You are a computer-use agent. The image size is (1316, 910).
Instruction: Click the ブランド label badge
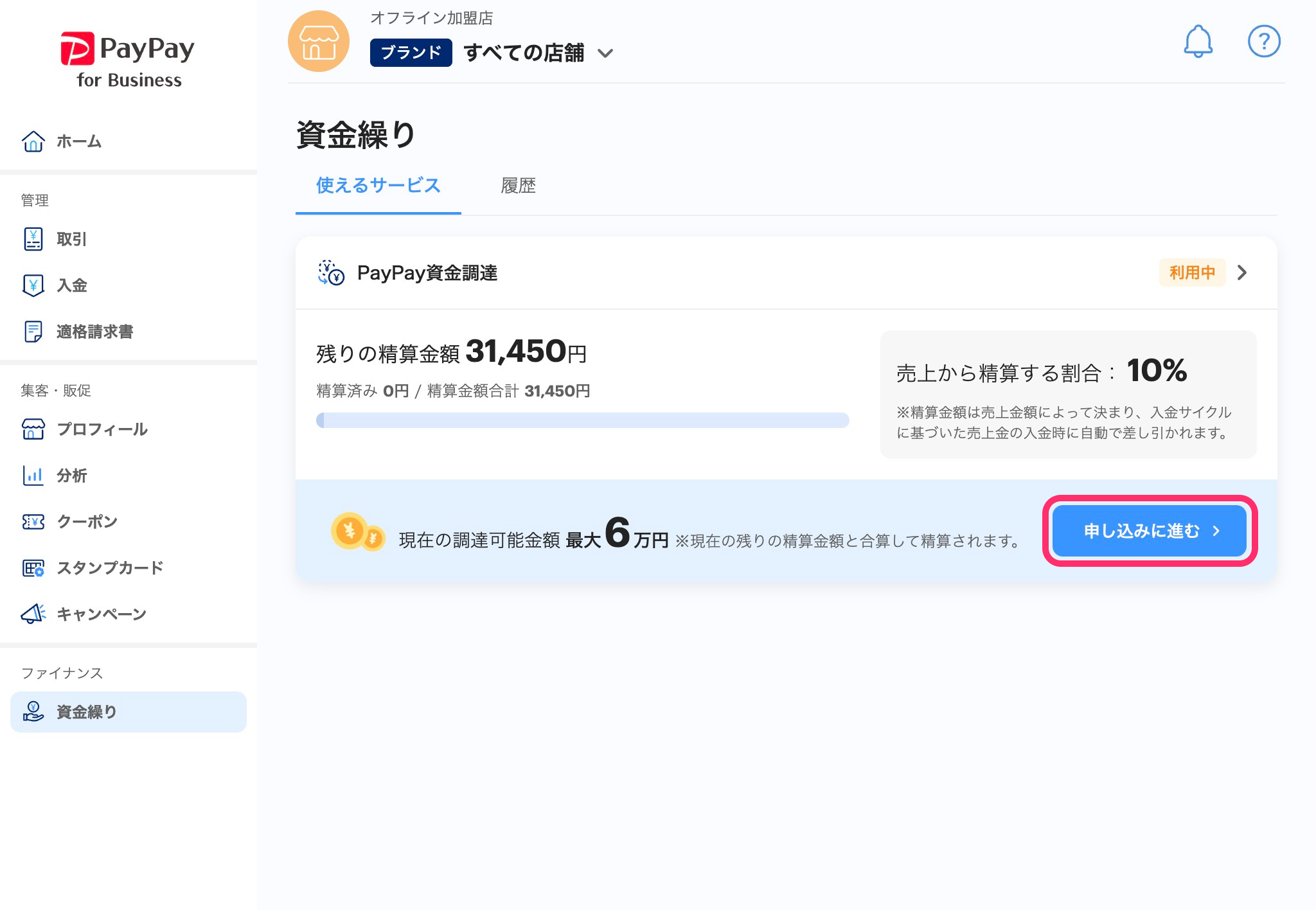(x=411, y=53)
